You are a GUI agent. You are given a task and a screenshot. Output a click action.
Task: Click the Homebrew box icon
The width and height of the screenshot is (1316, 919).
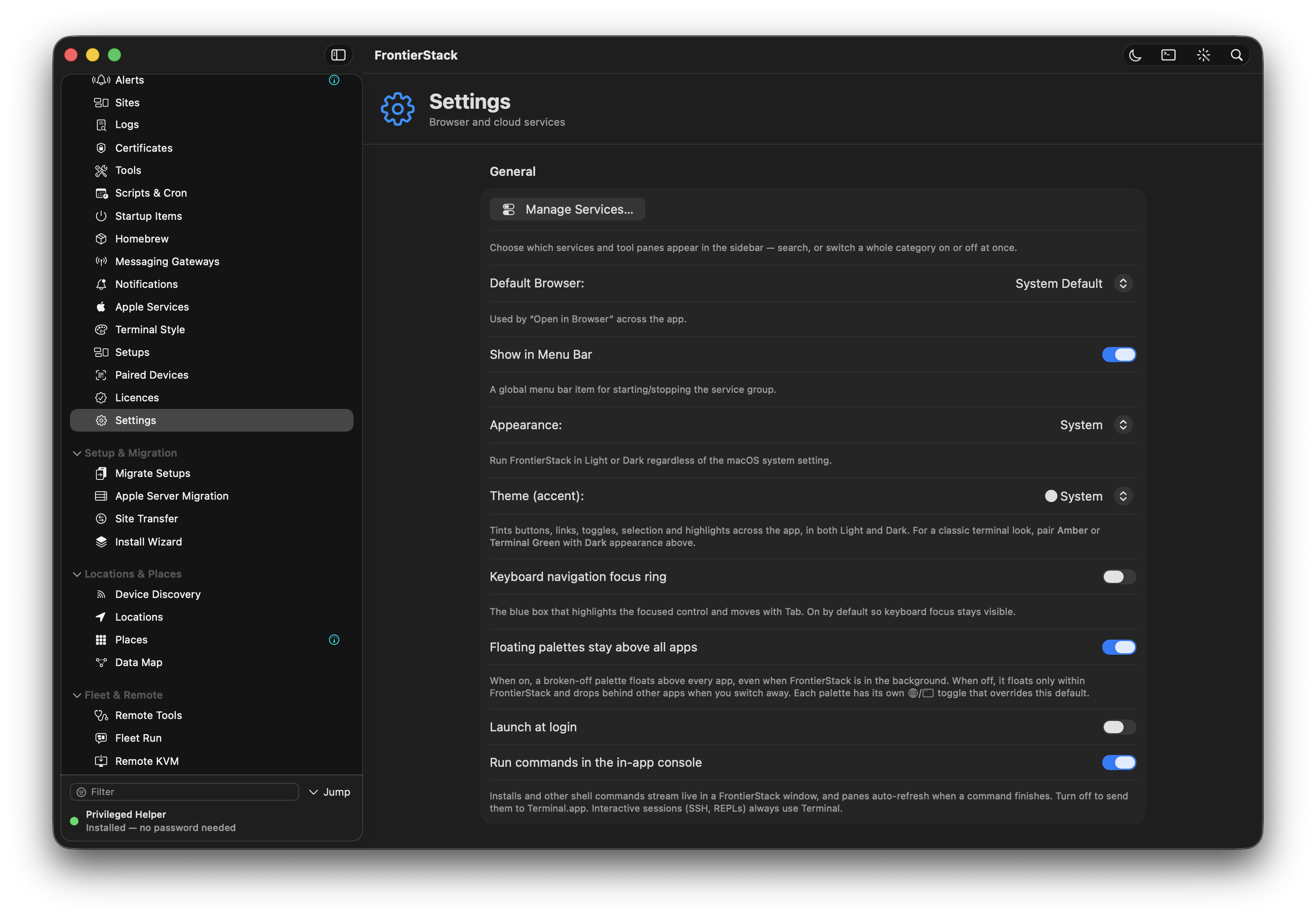pos(101,238)
